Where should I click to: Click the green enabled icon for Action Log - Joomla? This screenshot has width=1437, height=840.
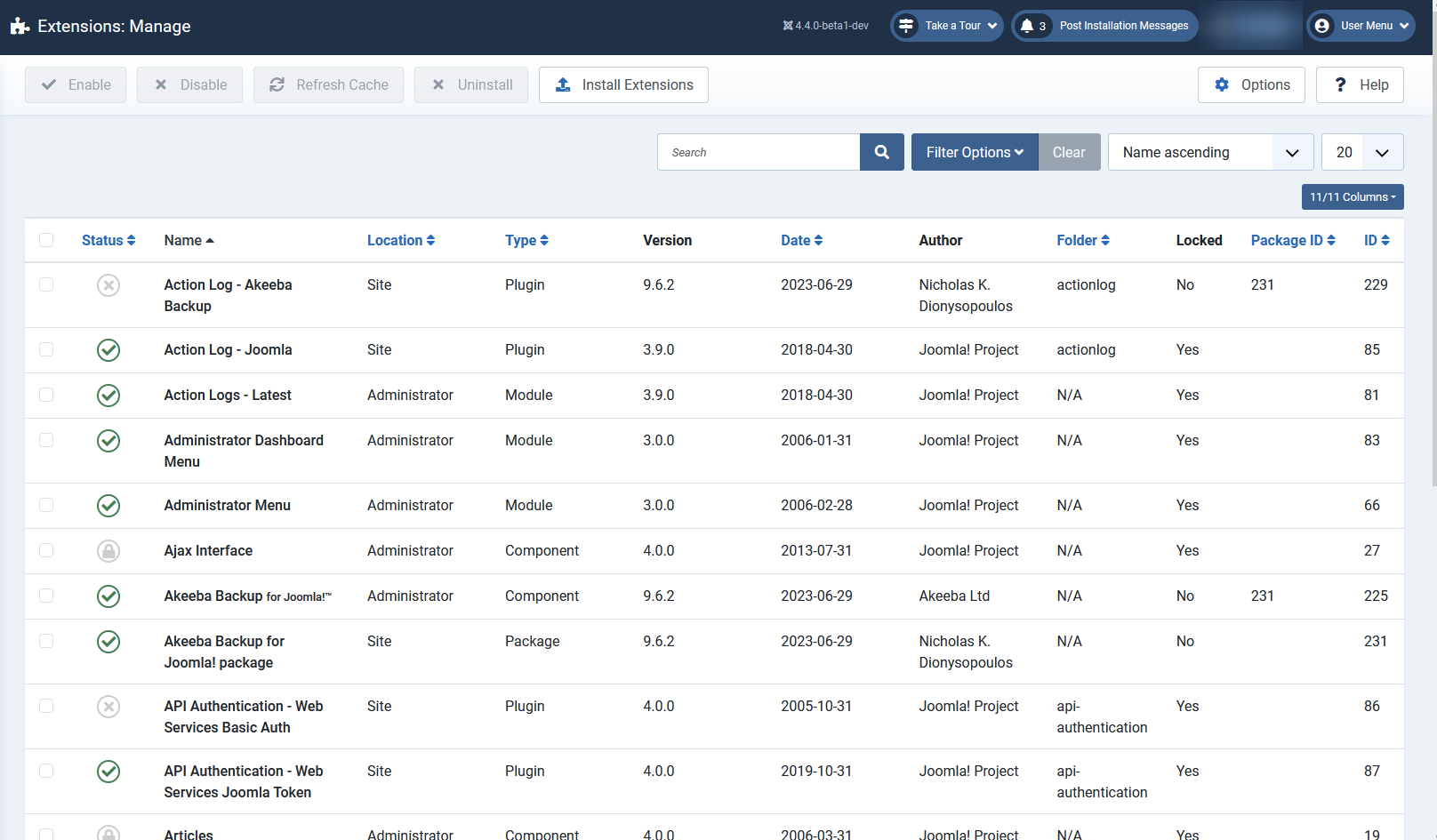click(x=108, y=350)
